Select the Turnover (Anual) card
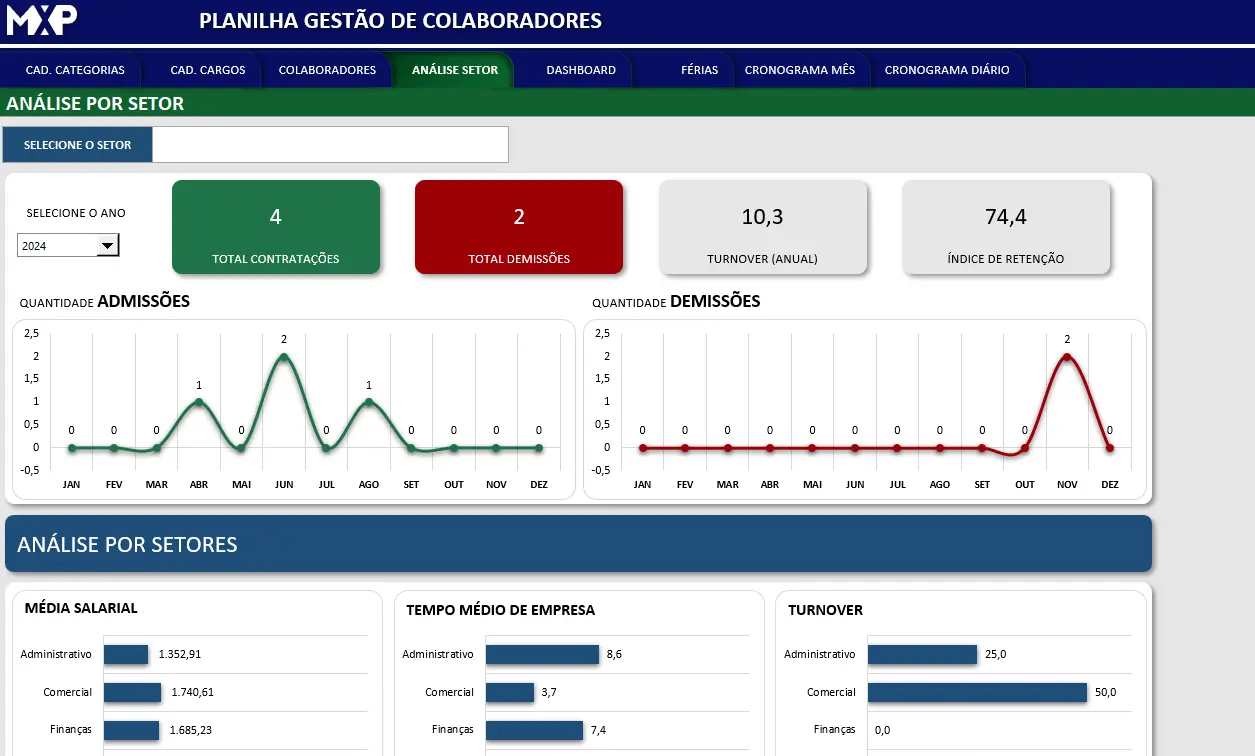 click(762, 227)
